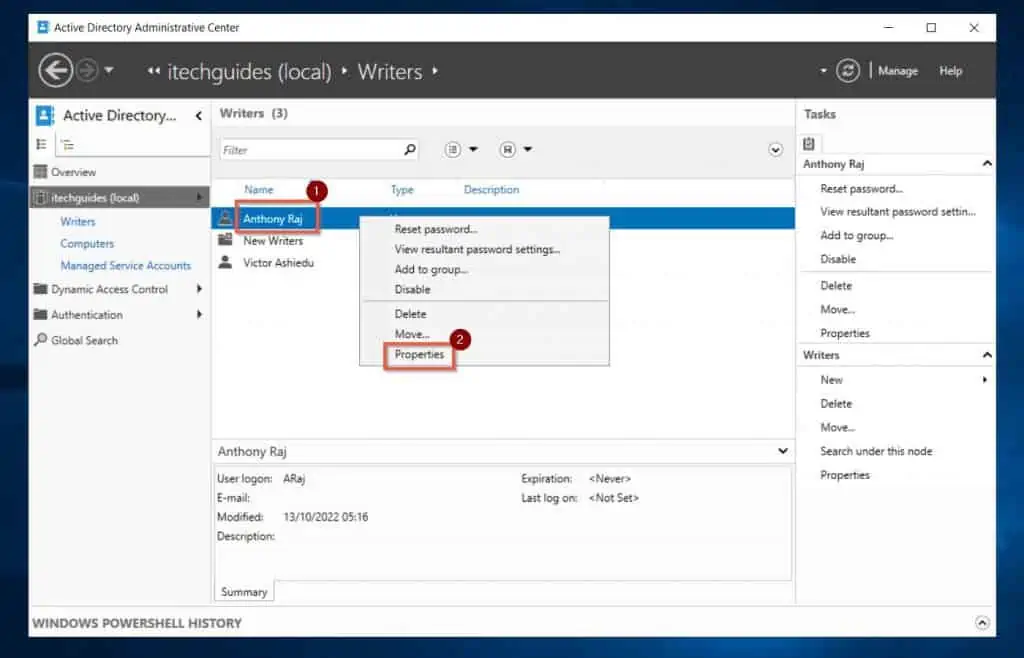Select the Victor Ashiedu user row

pyautogui.click(x=503, y=262)
